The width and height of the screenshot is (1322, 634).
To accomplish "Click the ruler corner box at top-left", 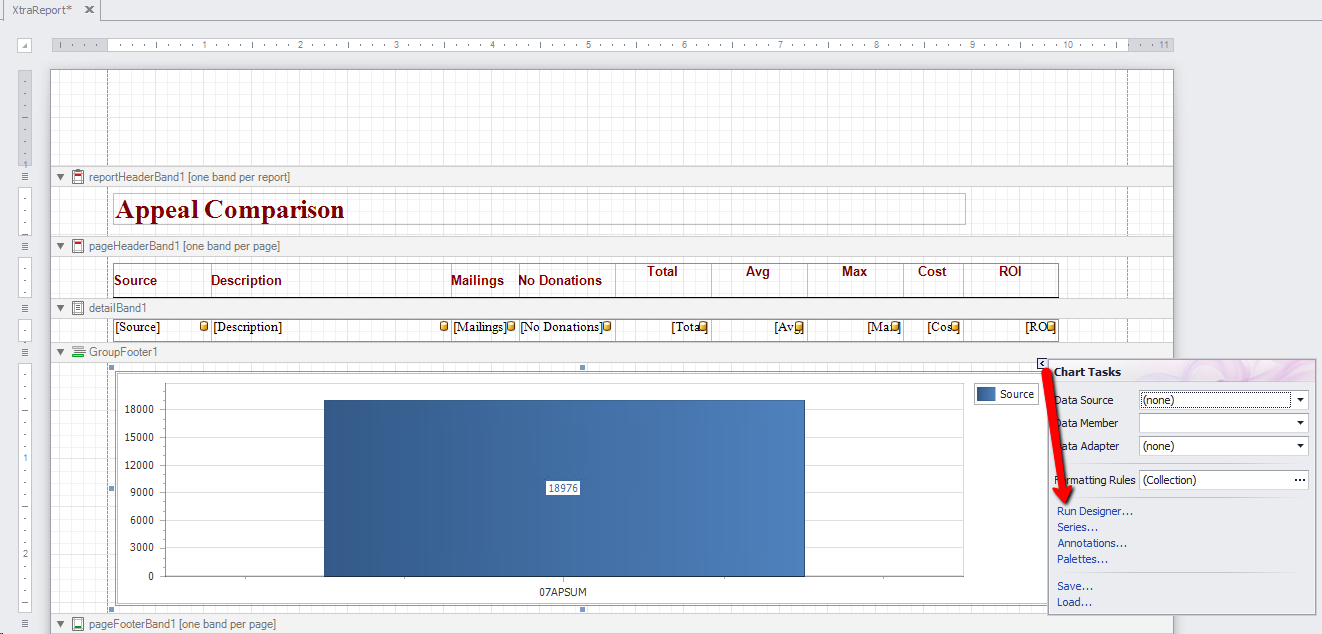I will coord(25,45).
